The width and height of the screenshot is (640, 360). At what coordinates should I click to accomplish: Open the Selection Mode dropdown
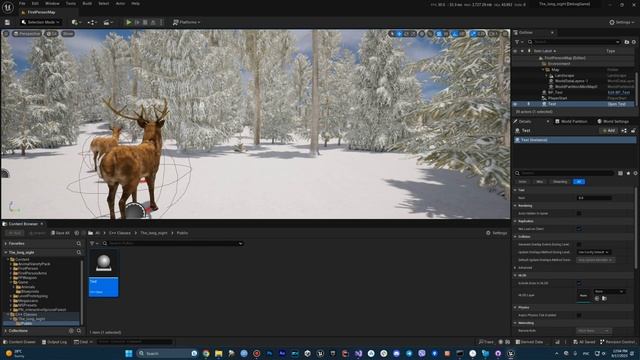pyautogui.click(x=40, y=22)
